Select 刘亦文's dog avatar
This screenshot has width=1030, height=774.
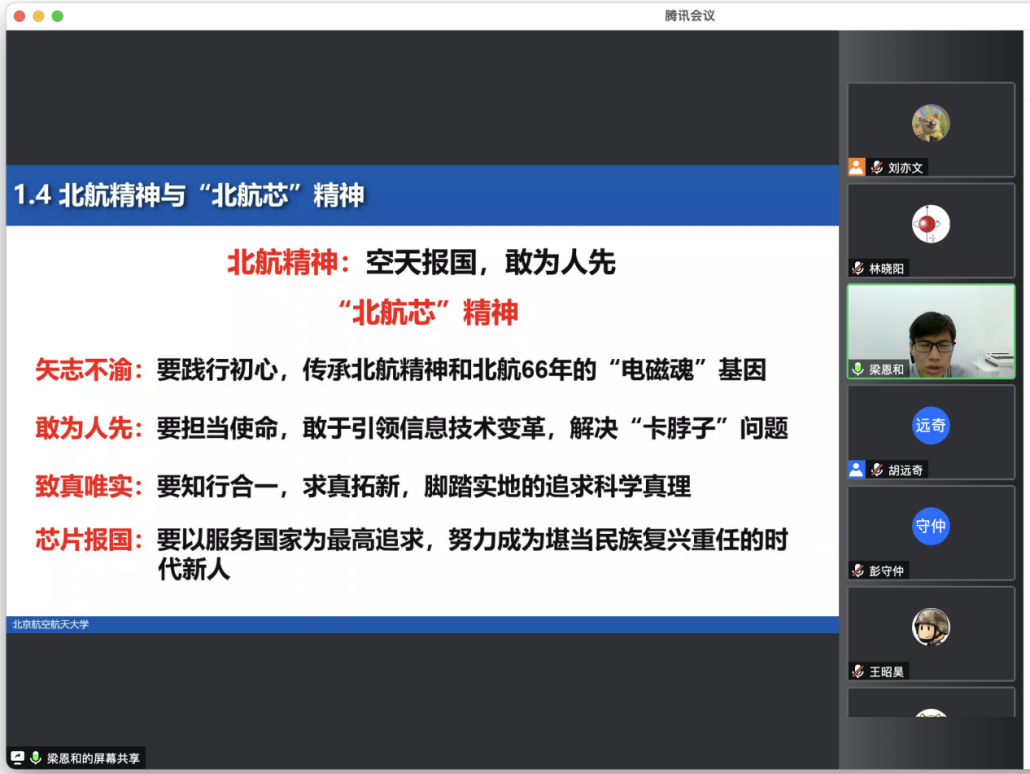click(x=930, y=123)
